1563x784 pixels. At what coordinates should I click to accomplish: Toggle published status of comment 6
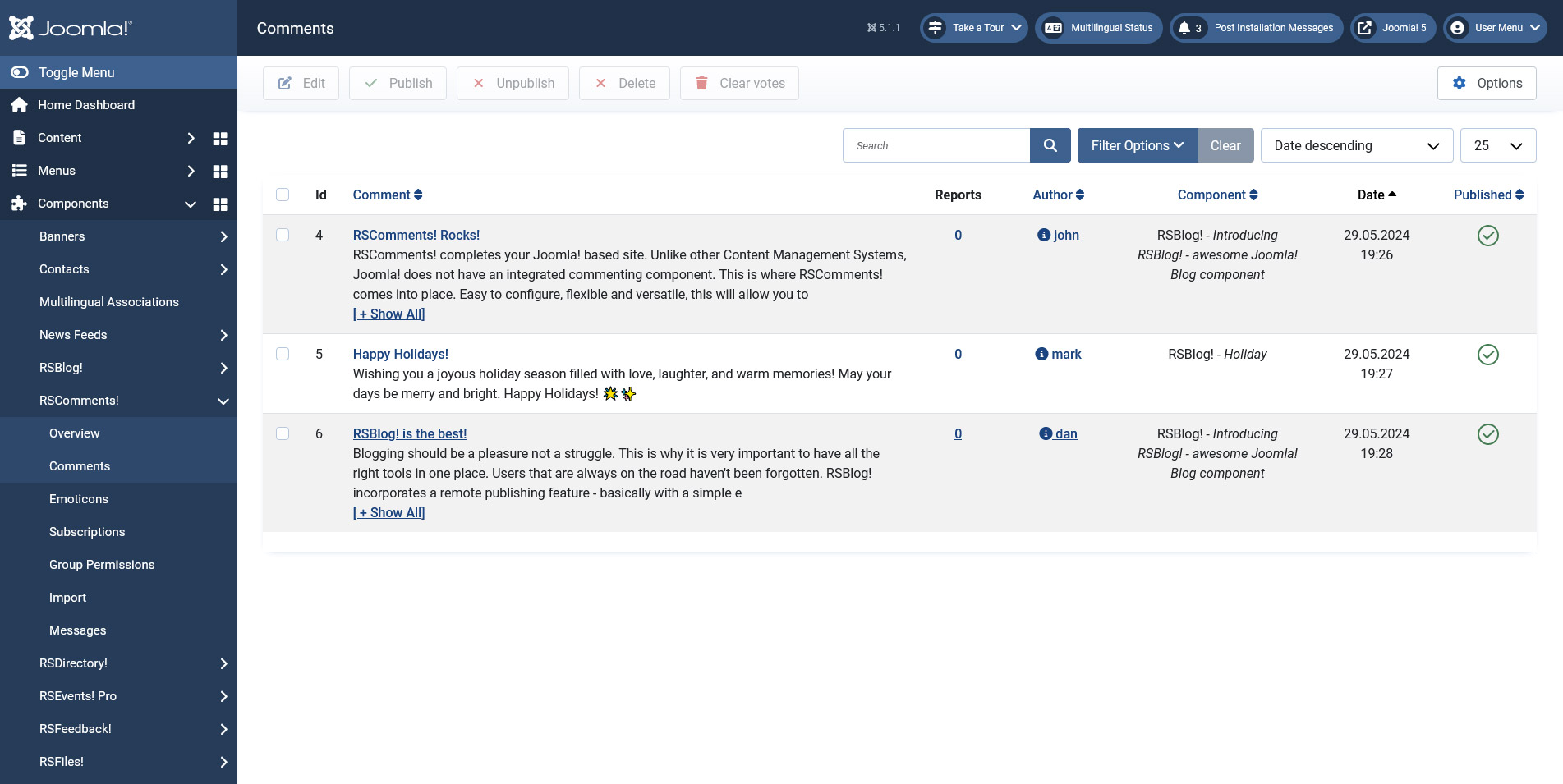pyautogui.click(x=1488, y=434)
